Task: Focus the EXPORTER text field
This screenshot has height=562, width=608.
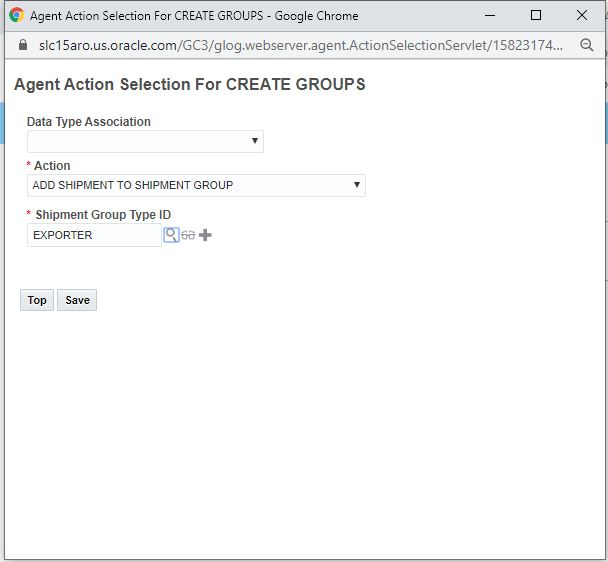Action: point(94,235)
